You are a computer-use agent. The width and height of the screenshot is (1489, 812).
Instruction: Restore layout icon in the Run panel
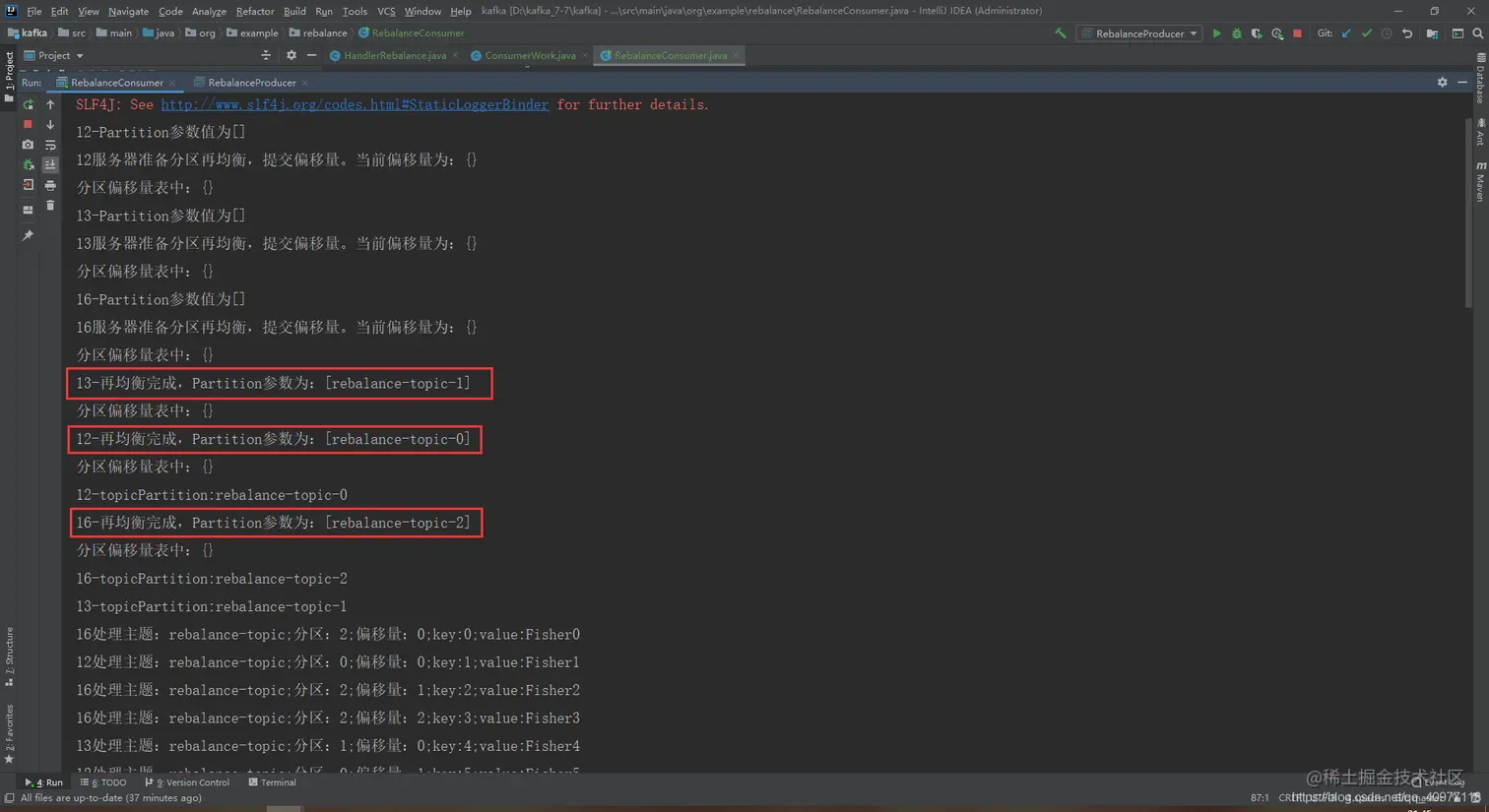(x=28, y=209)
